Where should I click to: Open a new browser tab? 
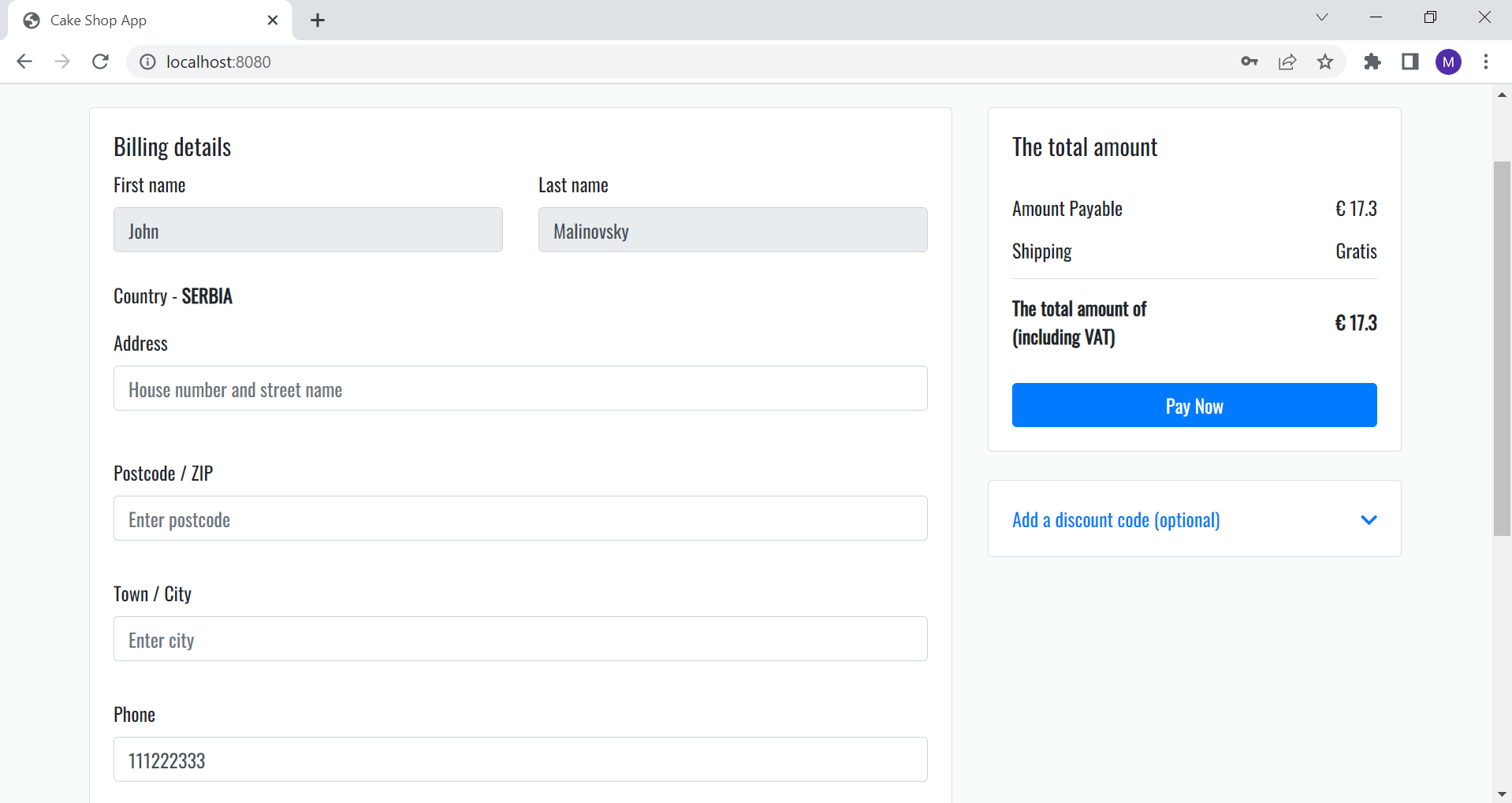318,20
